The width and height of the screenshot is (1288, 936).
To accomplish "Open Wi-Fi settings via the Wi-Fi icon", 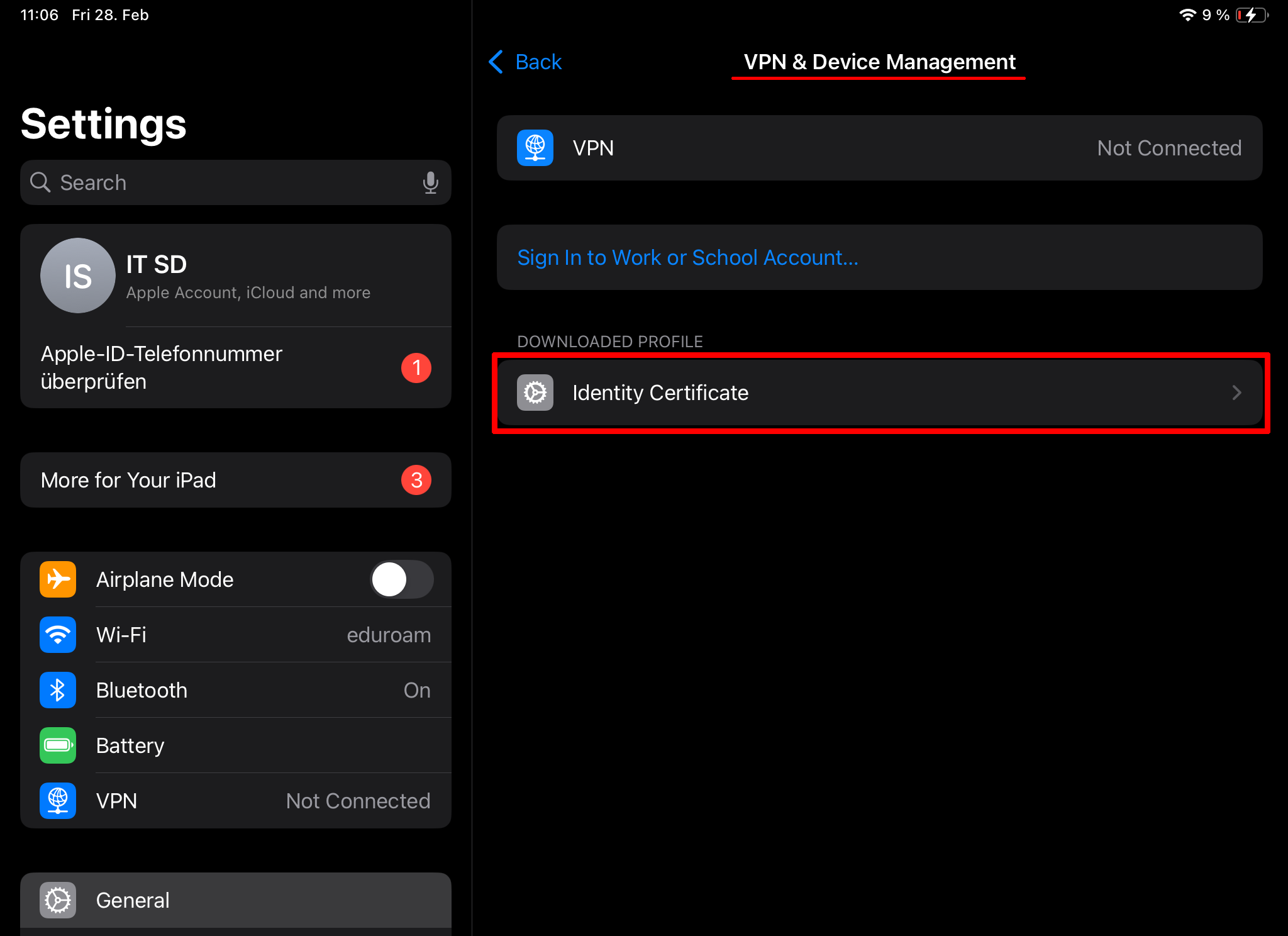I will [57, 635].
